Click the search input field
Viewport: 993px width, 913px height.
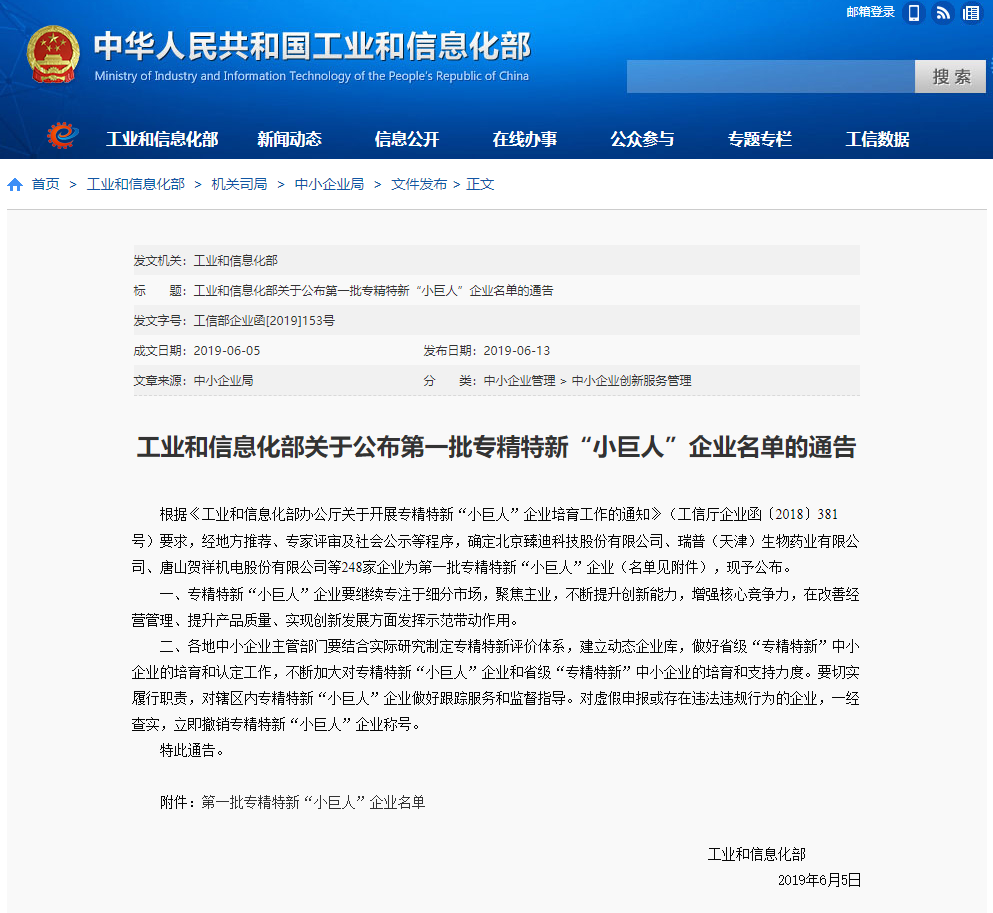tap(770, 77)
